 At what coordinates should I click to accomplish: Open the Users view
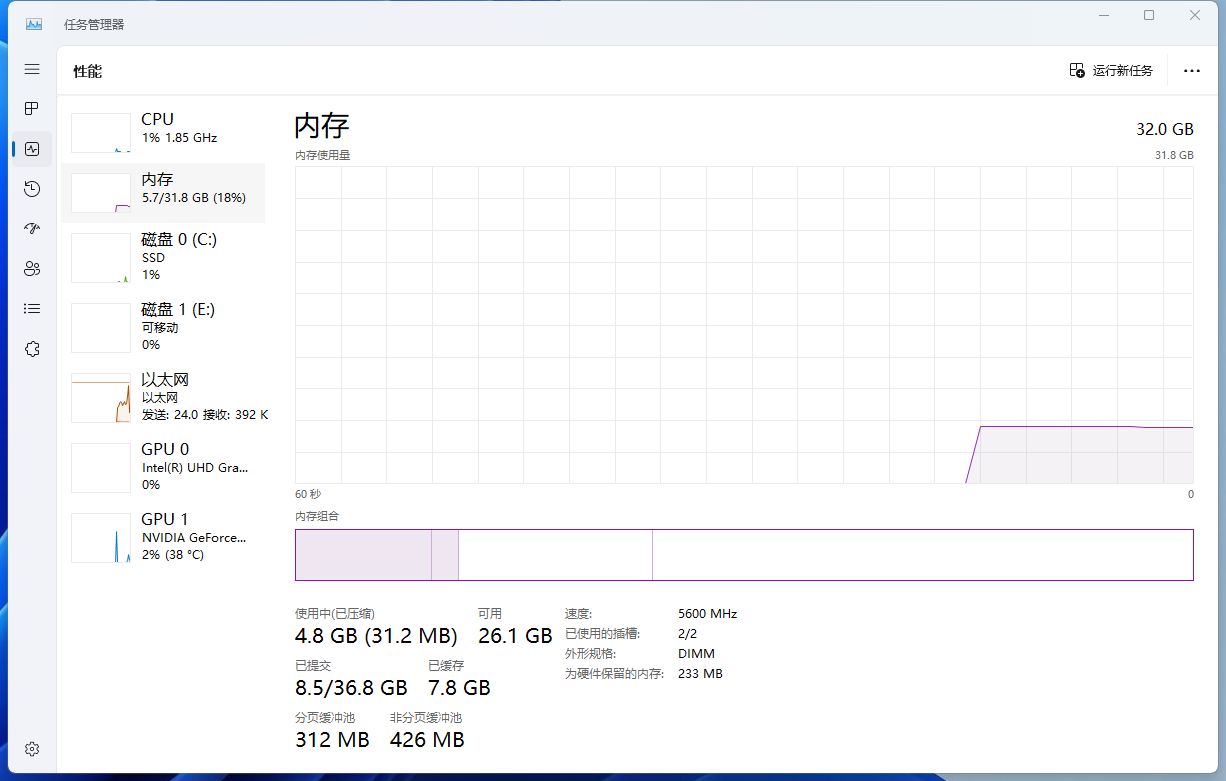point(31,268)
